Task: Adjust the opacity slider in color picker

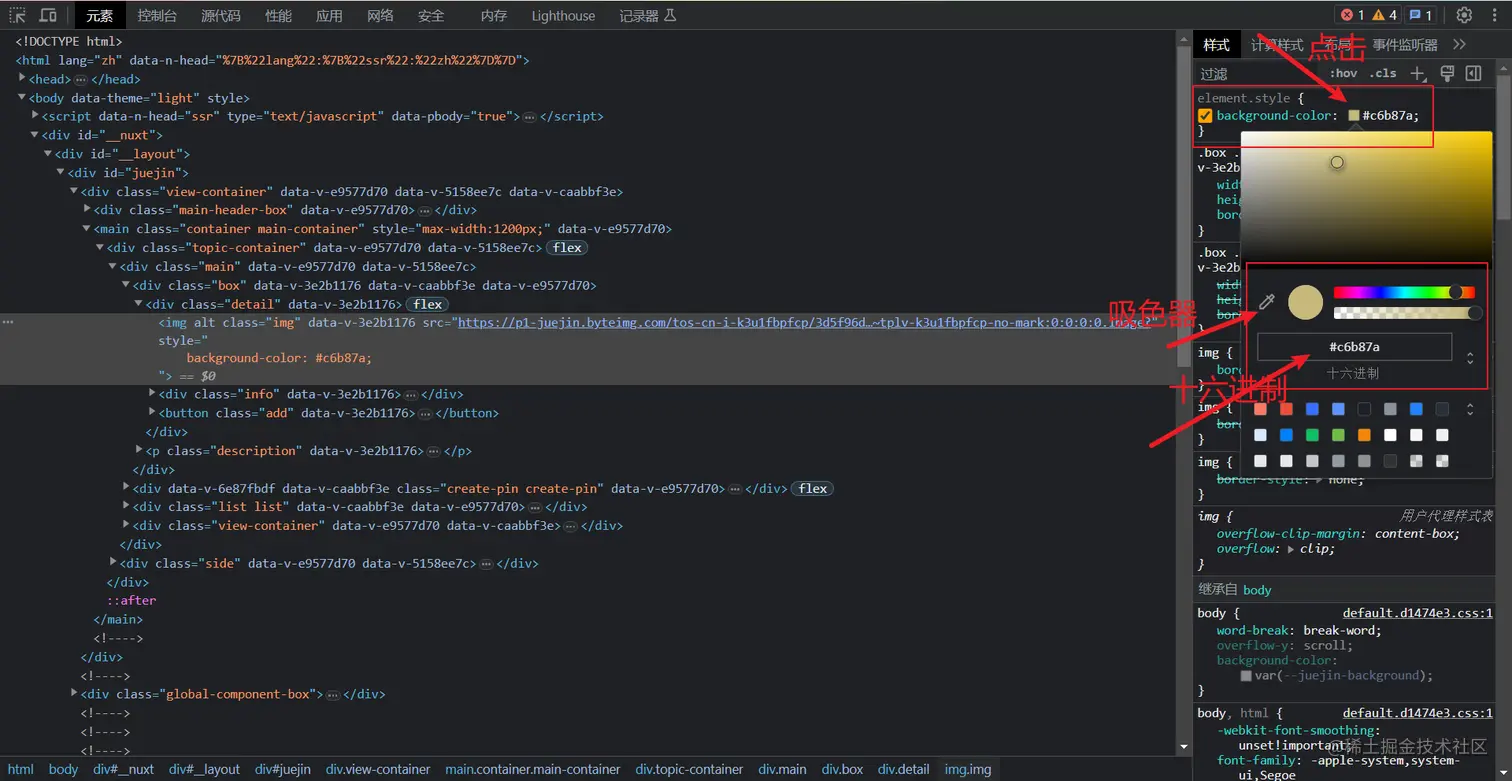Action: pos(1405,314)
